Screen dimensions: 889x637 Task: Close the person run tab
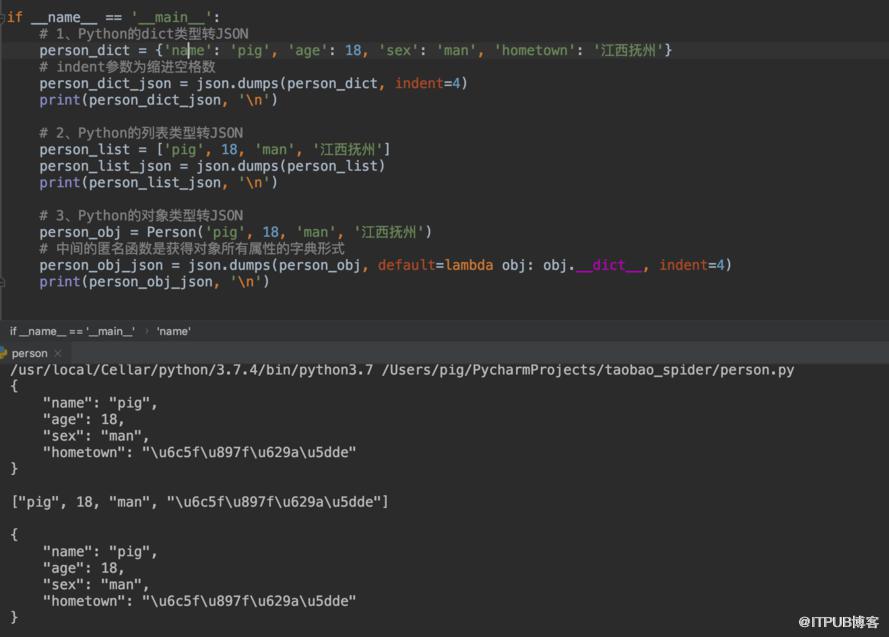58,353
